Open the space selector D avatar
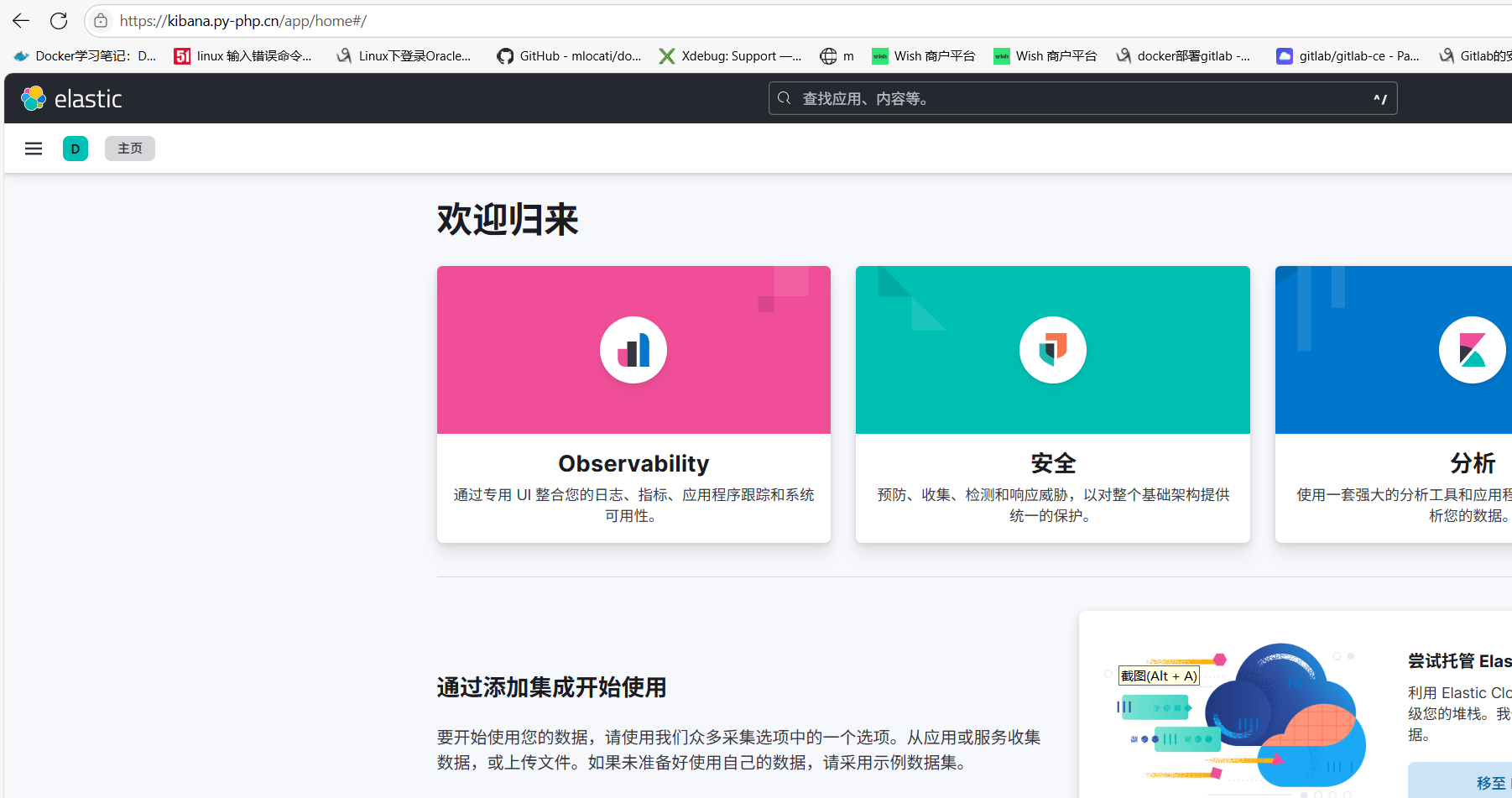This screenshot has height=798, width=1512. click(76, 149)
